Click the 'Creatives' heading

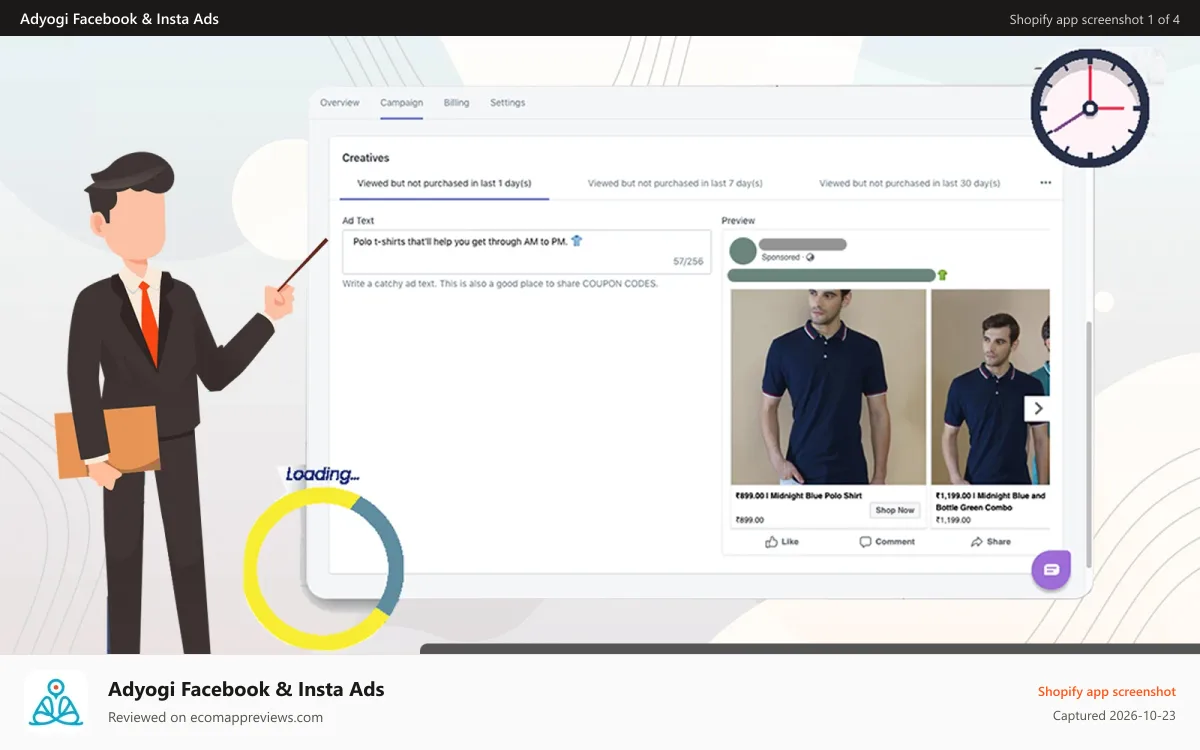point(365,158)
